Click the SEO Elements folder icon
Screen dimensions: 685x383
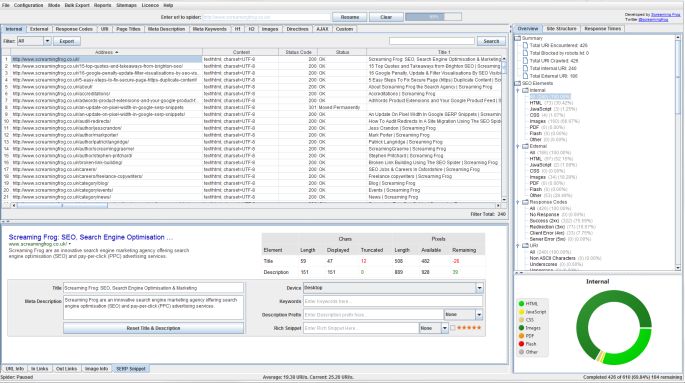pyautogui.click(x=518, y=83)
